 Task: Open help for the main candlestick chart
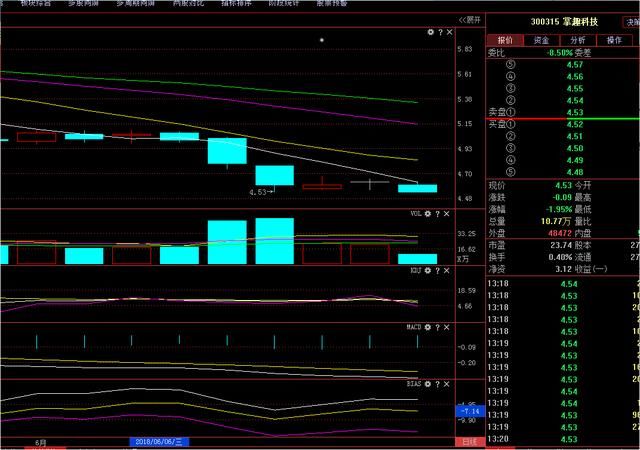tap(440, 33)
